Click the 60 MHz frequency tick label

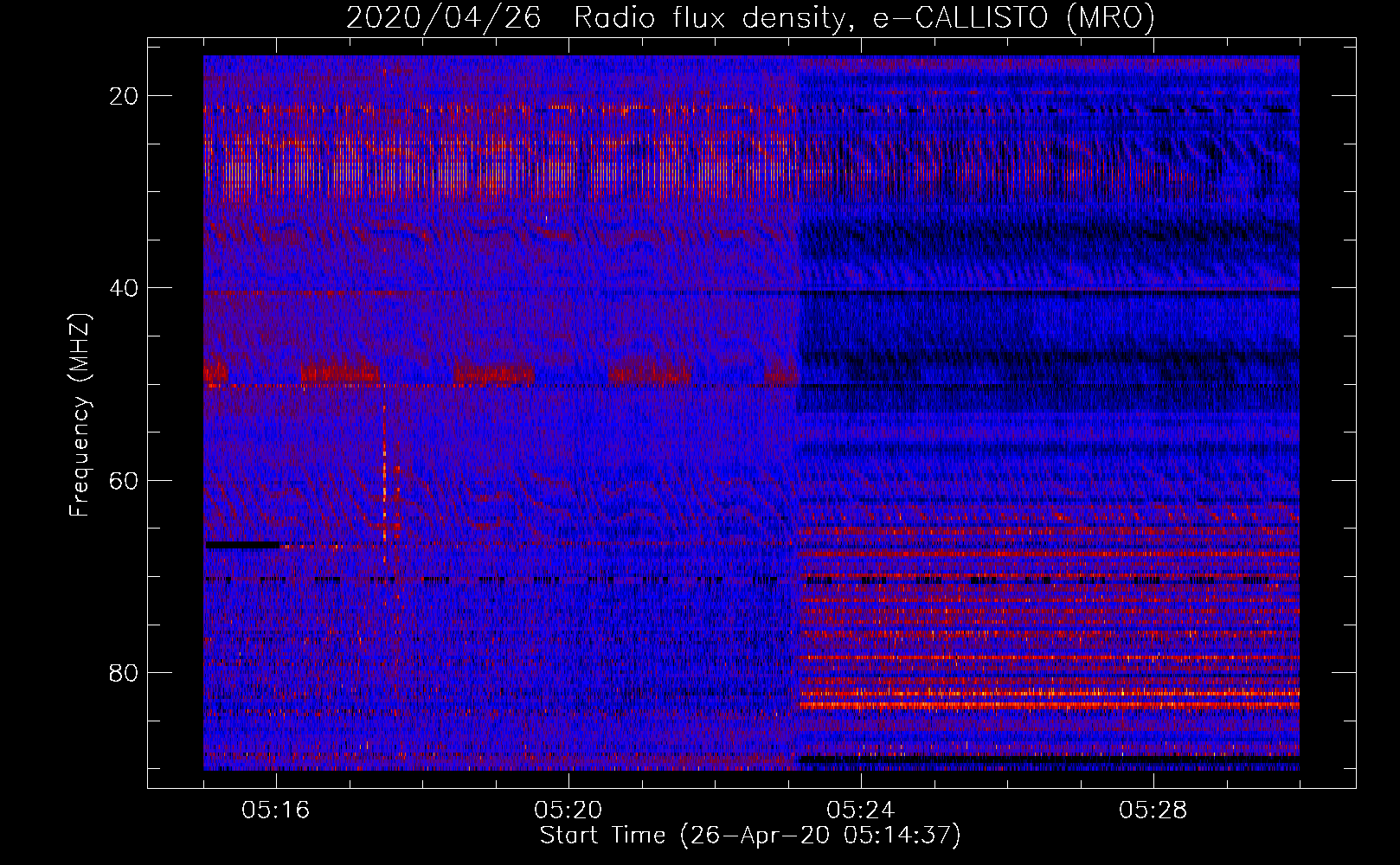(125, 480)
